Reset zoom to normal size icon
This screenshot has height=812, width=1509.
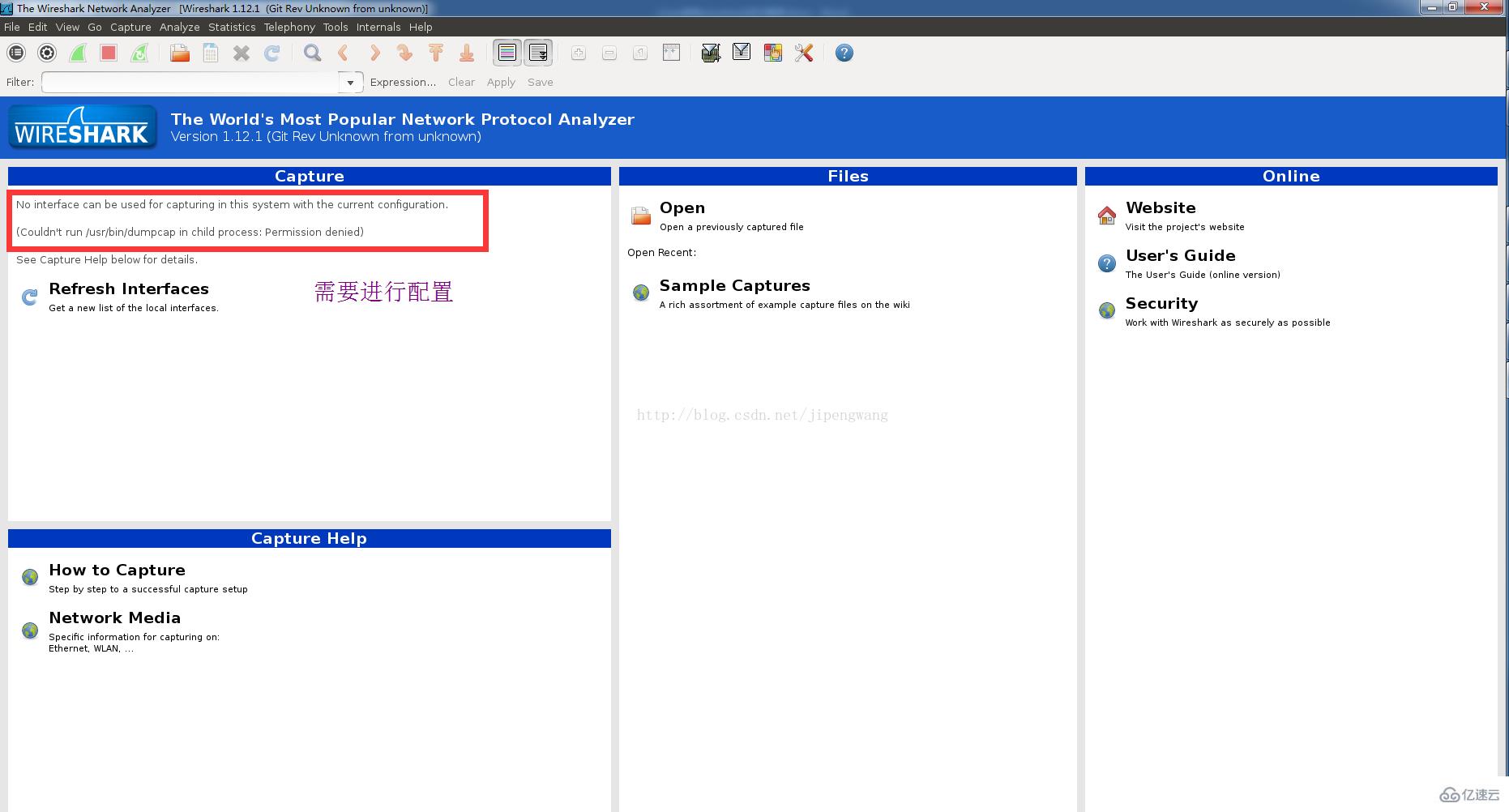point(640,53)
